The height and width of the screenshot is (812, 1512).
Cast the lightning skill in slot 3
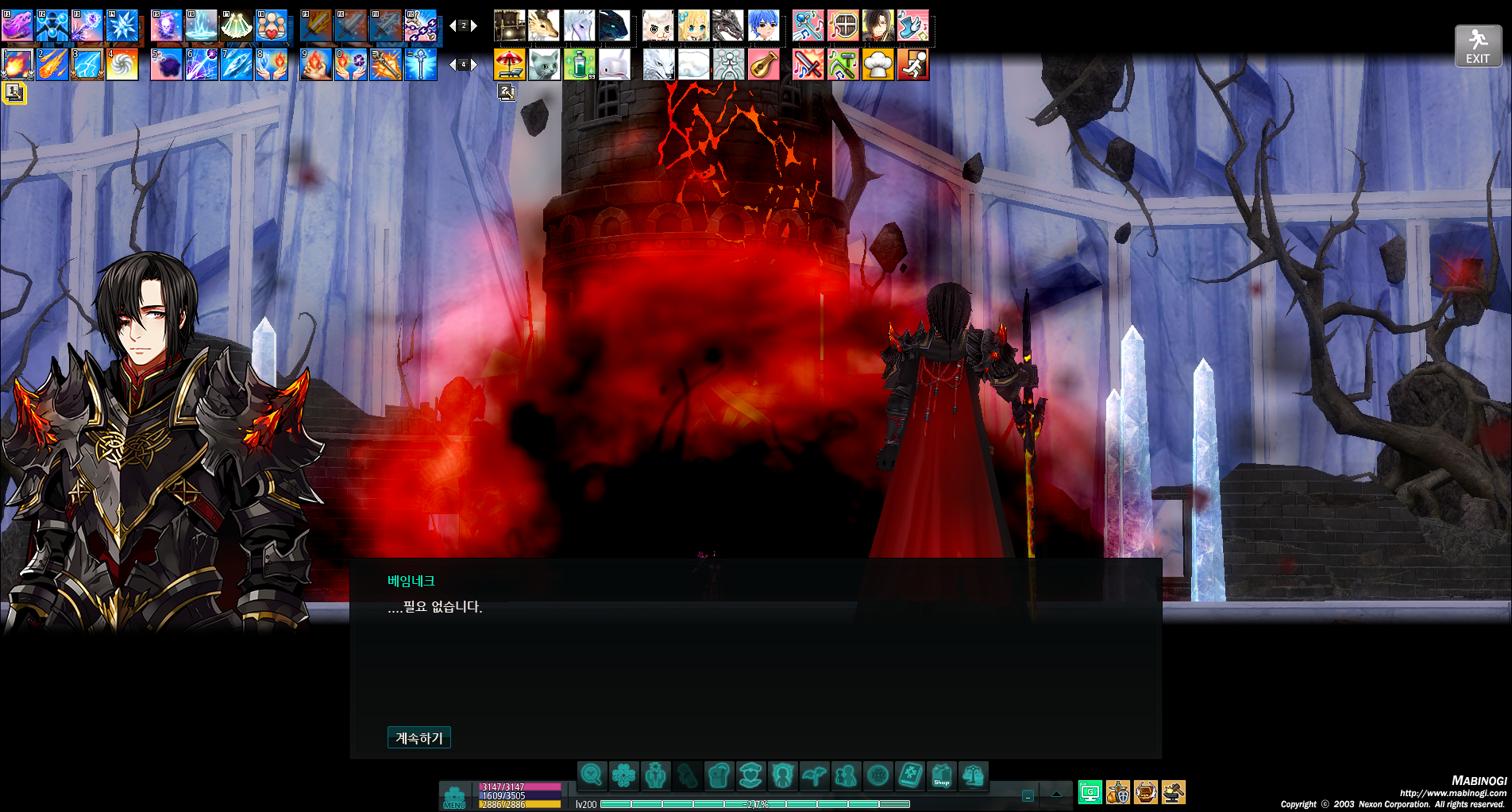(87, 64)
